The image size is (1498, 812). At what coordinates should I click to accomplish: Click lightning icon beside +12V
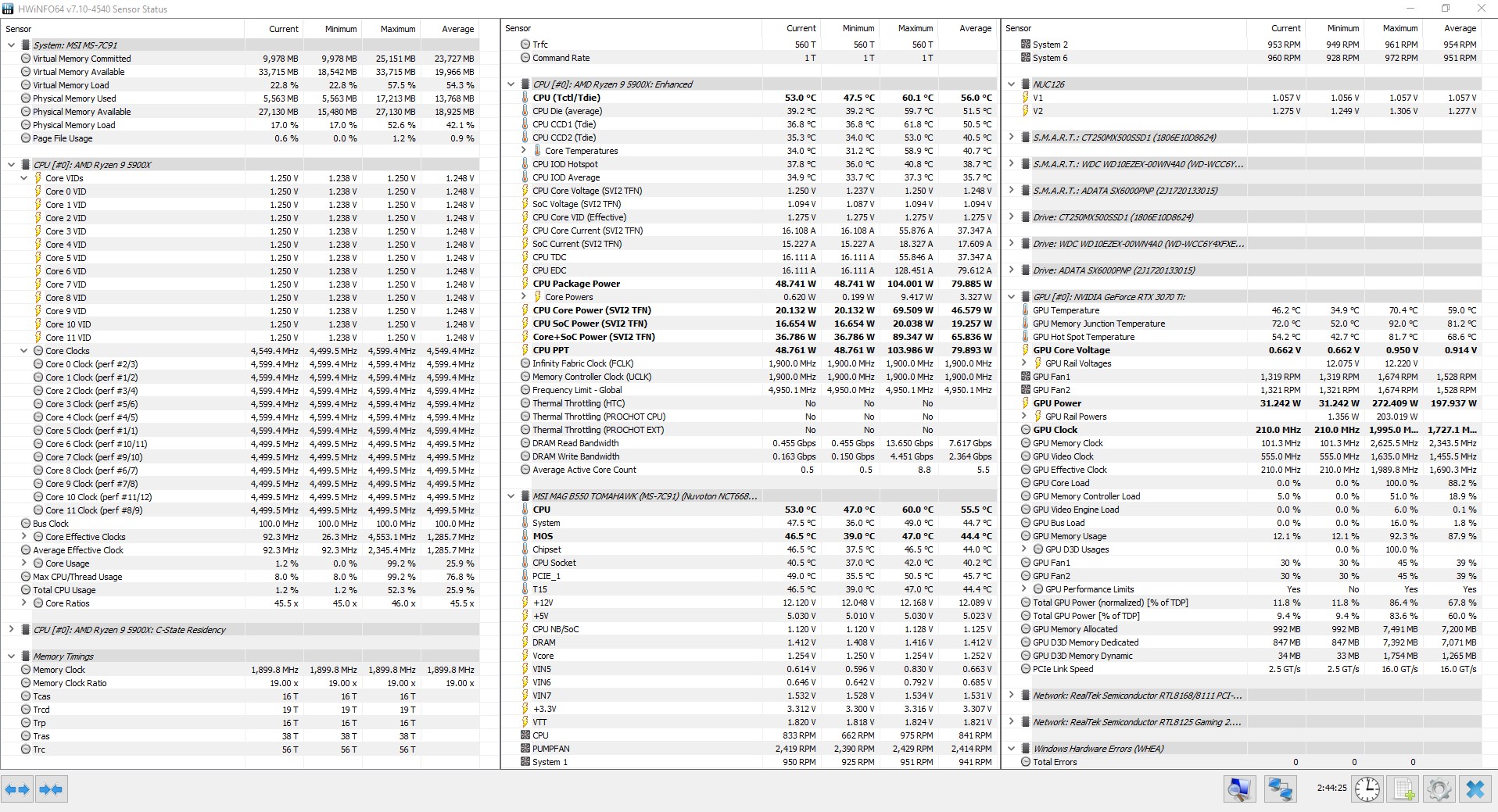[525, 603]
